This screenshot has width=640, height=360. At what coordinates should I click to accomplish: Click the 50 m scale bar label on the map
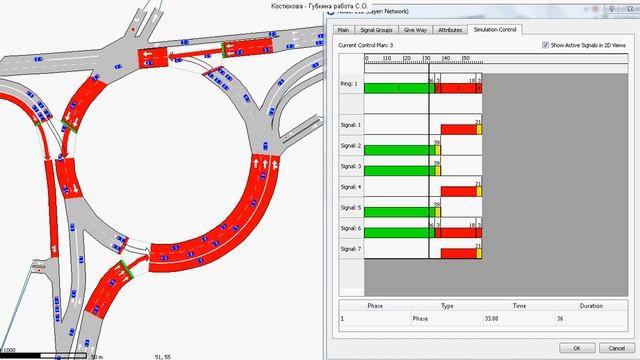(x=97, y=357)
